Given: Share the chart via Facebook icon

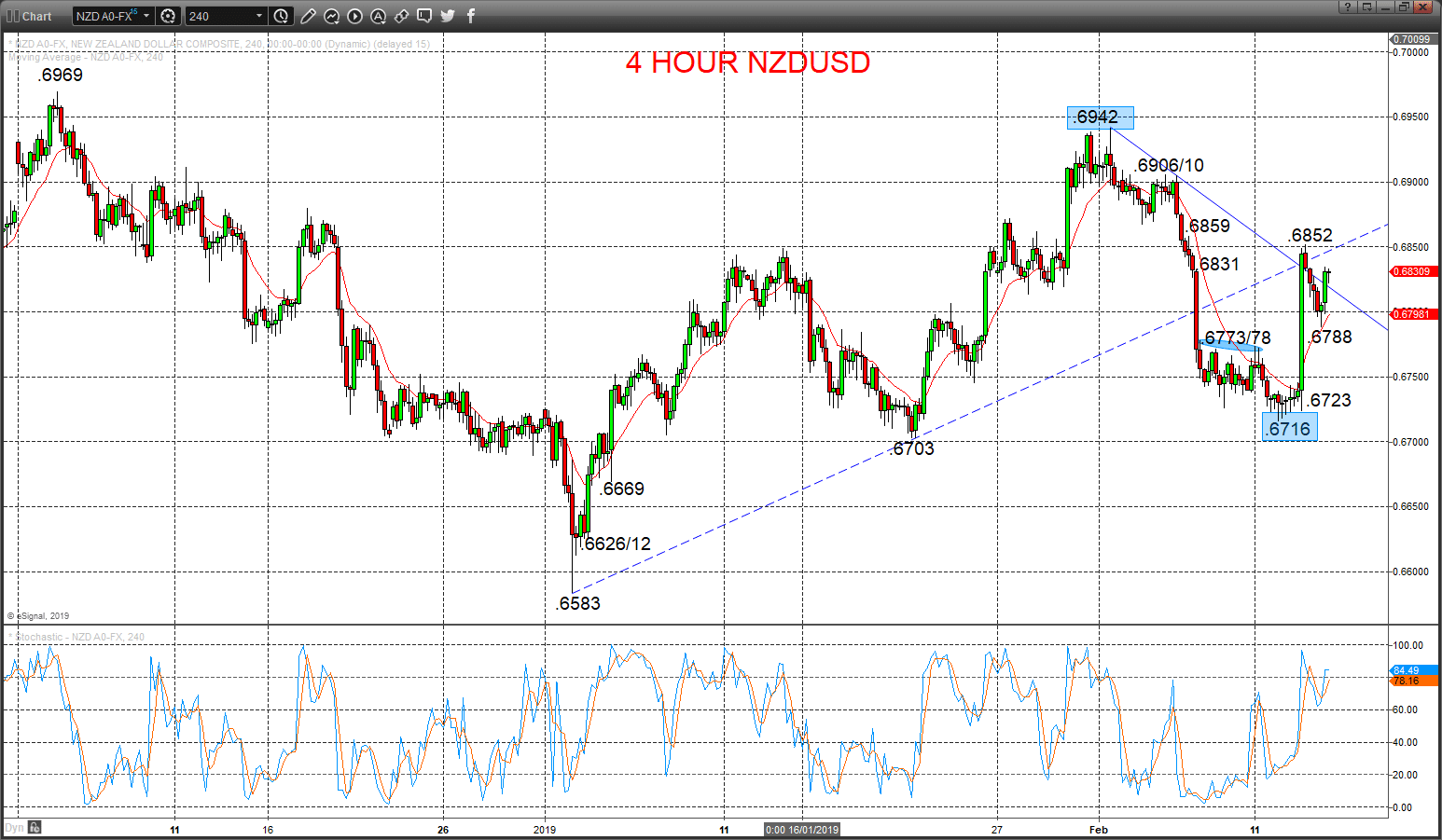Looking at the screenshot, I should [x=471, y=16].
